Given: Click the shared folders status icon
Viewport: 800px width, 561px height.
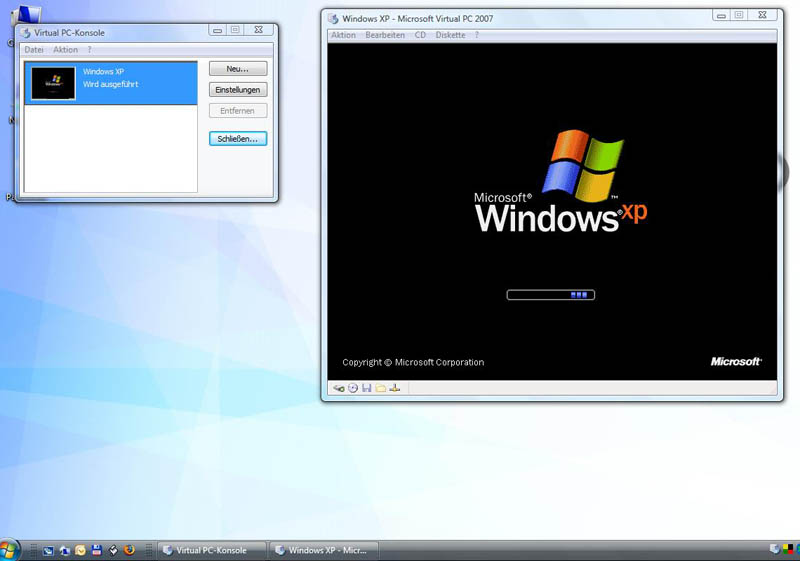Looking at the screenshot, I should [381, 388].
